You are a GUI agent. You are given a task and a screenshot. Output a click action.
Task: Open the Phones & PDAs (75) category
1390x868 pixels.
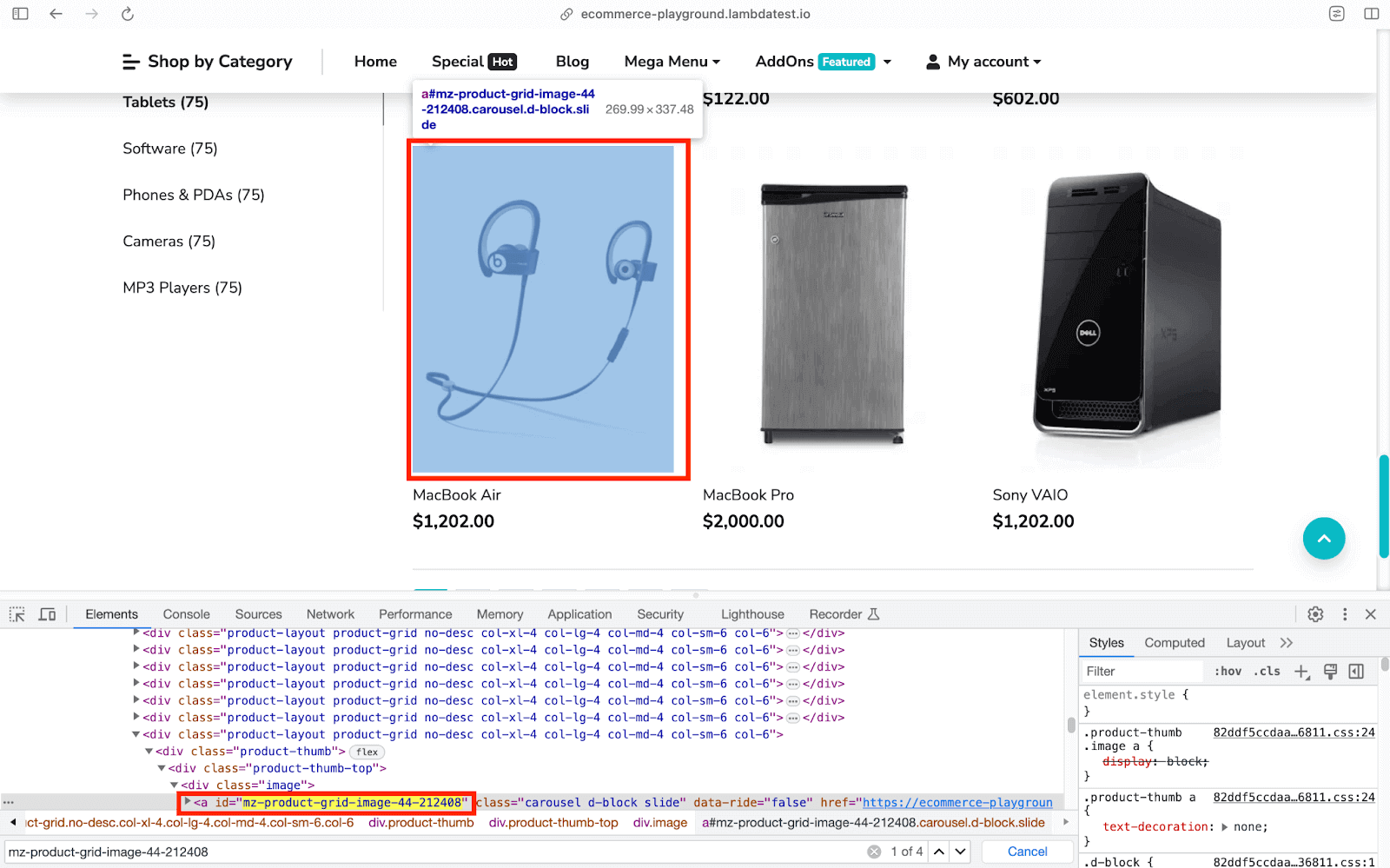[x=194, y=195]
